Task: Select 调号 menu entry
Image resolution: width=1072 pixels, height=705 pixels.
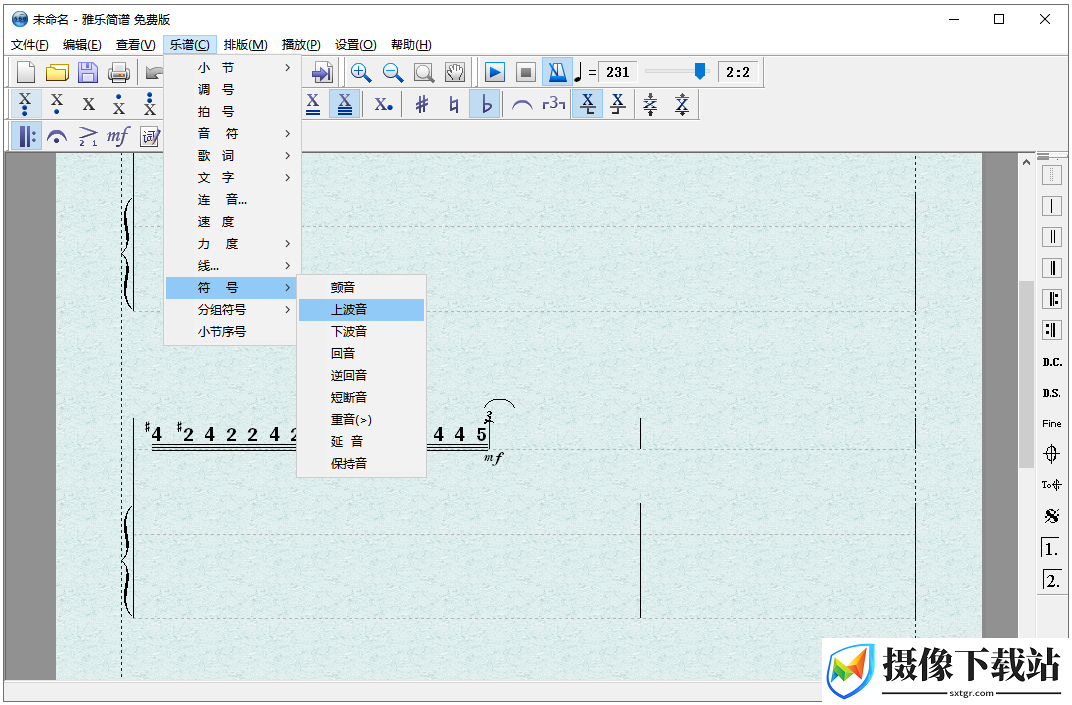Action: pos(232,89)
